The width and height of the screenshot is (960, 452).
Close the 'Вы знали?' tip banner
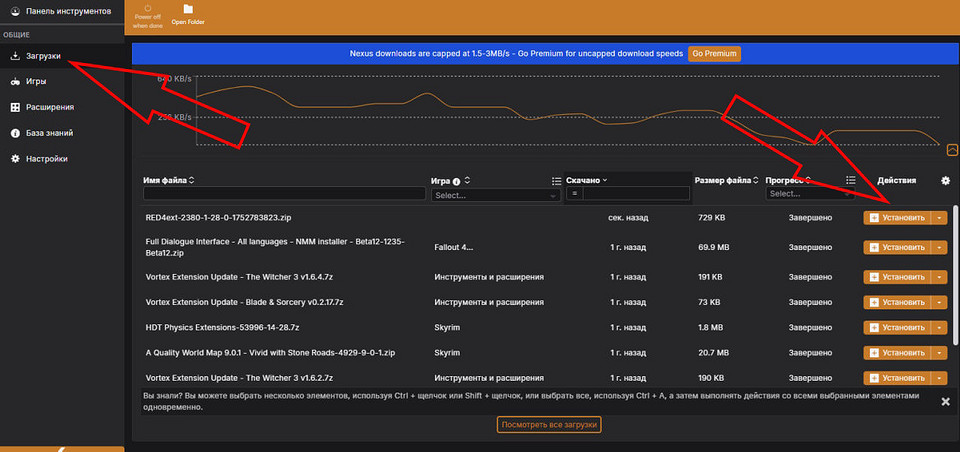pyautogui.click(x=945, y=401)
